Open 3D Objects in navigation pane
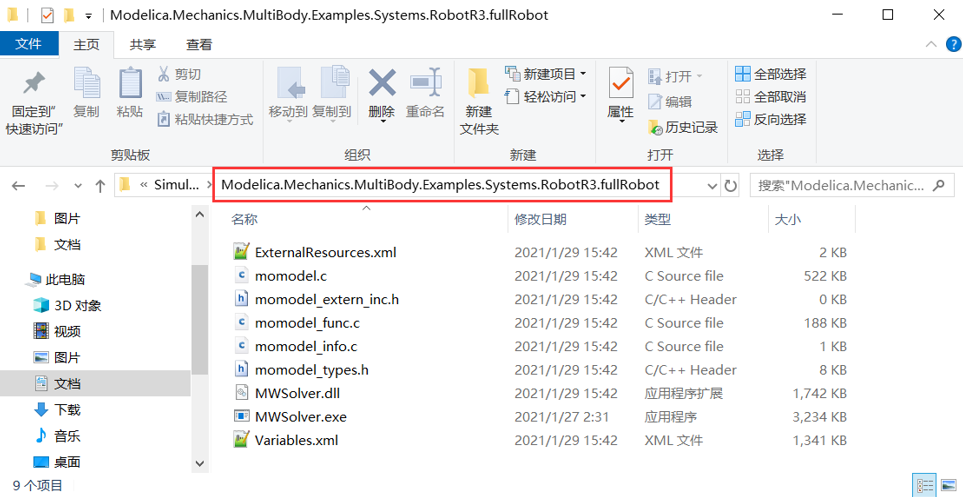963x497 pixels. point(67,305)
